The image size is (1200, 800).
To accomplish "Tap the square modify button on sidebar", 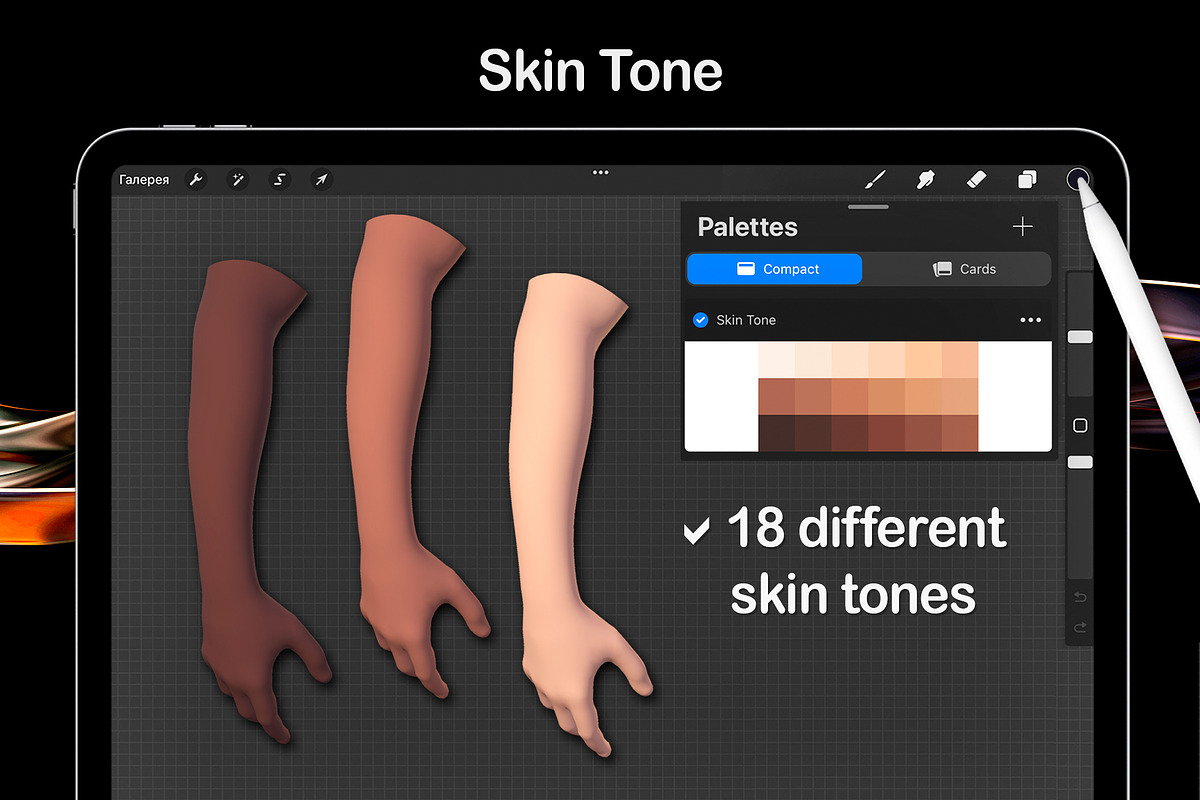I will pos(1080,426).
